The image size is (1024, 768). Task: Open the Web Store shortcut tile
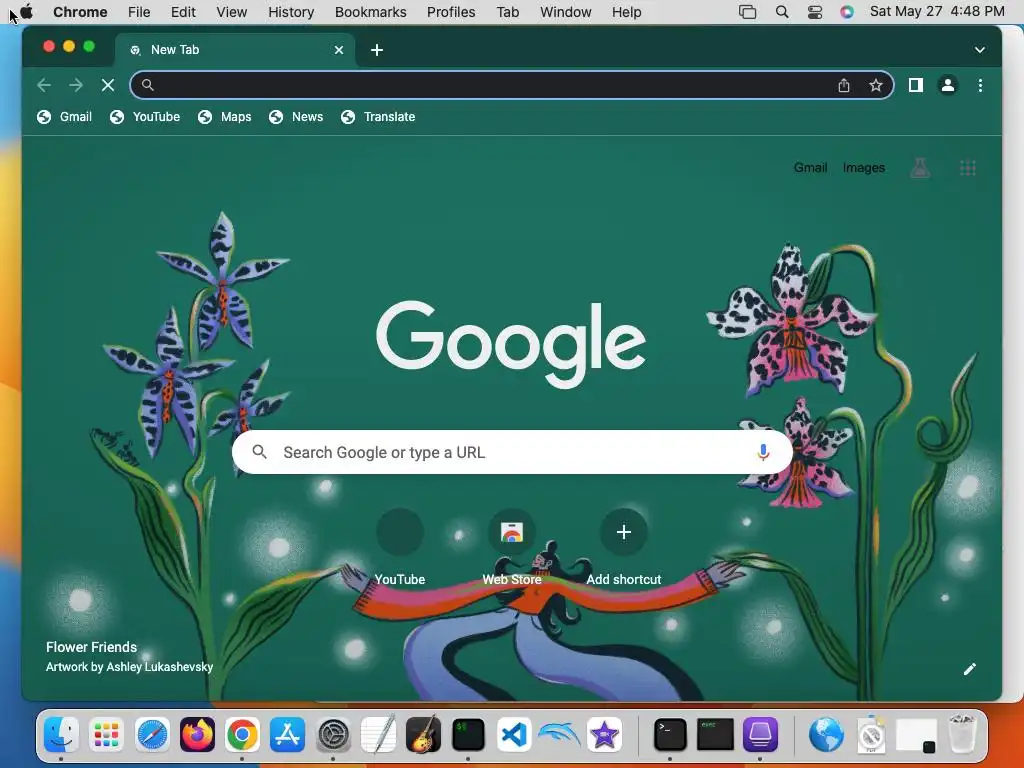511,547
